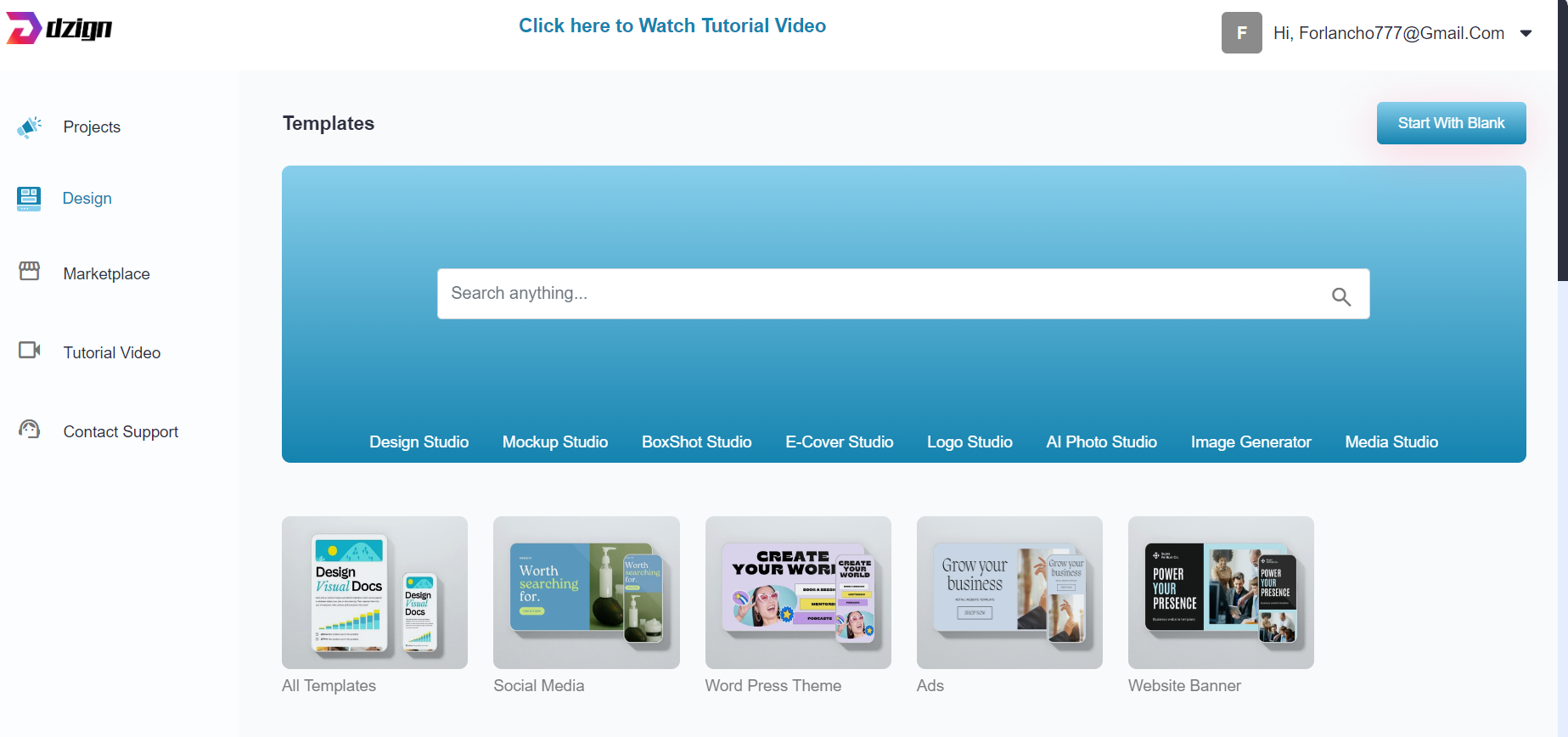This screenshot has width=1568, height=737.
Task: Click the vertical page scrollbar
Action: click(1562, 140)
